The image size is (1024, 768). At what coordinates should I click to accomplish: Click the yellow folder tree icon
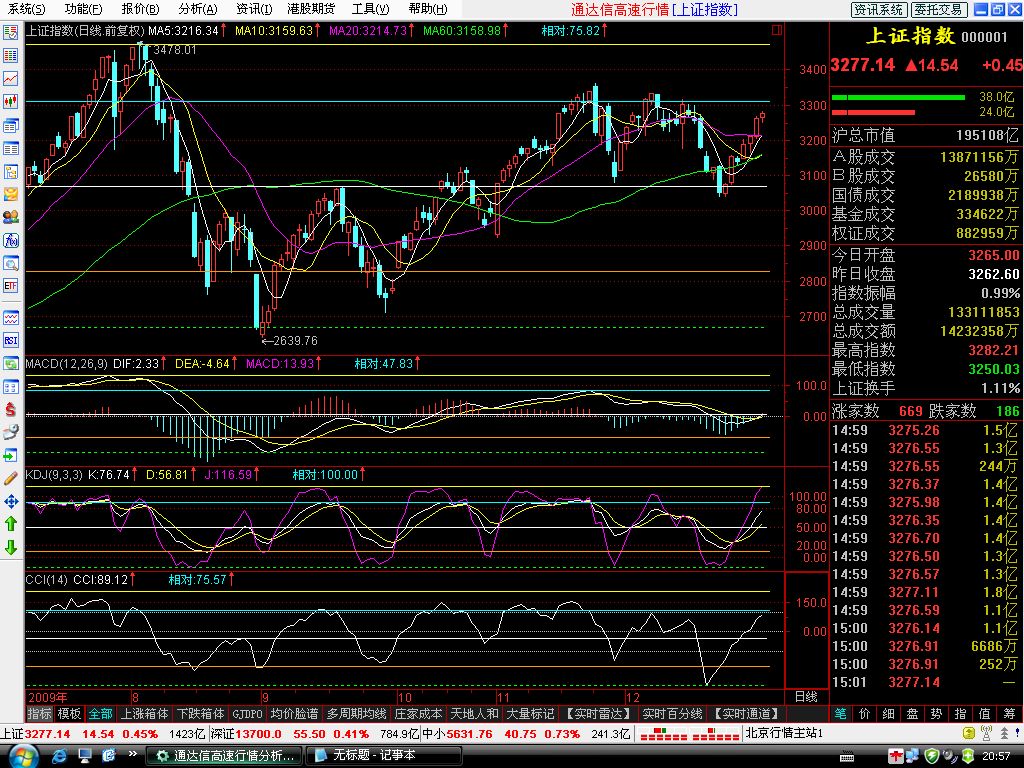point(11,172)
